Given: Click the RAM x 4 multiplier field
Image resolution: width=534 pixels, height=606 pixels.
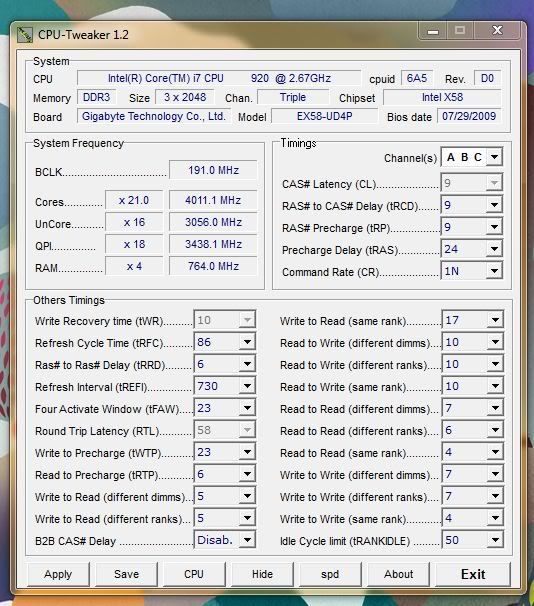Looking at the screenshot, I should [134, 266].
